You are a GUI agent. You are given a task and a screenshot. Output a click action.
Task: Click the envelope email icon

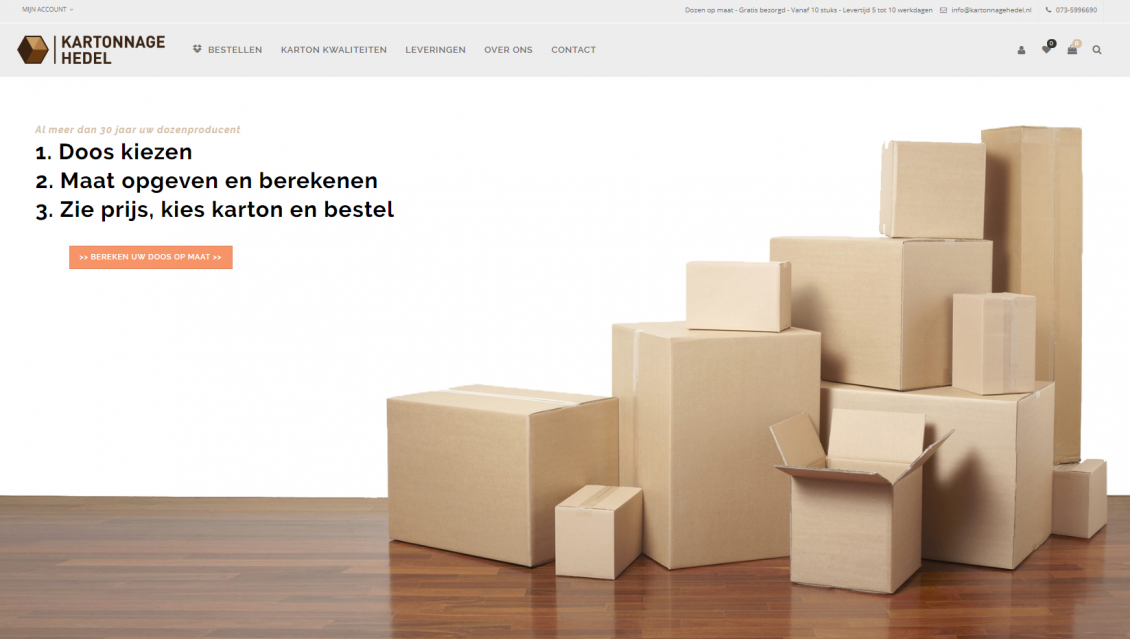click(943, 10)
